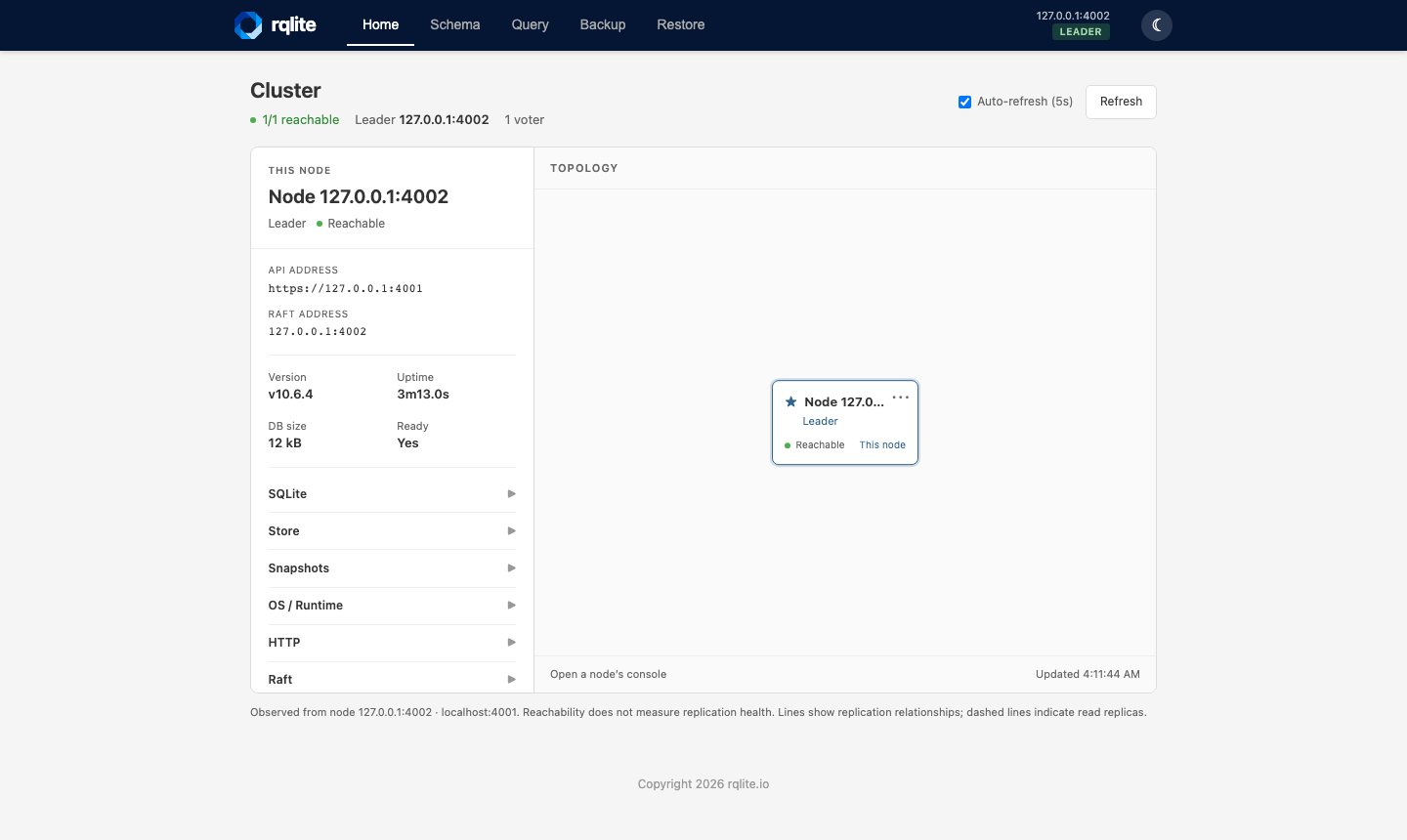The width and height of the screenshot is (1407, 840).
Task: Expand the HTTP section
Action: 392,643
